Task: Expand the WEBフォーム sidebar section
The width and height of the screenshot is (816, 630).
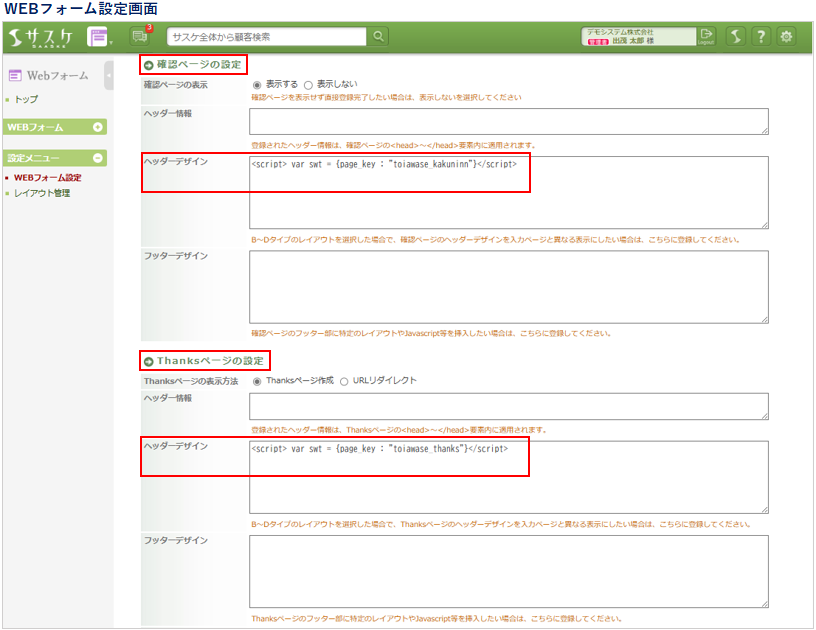Action: tap(97, 127)
